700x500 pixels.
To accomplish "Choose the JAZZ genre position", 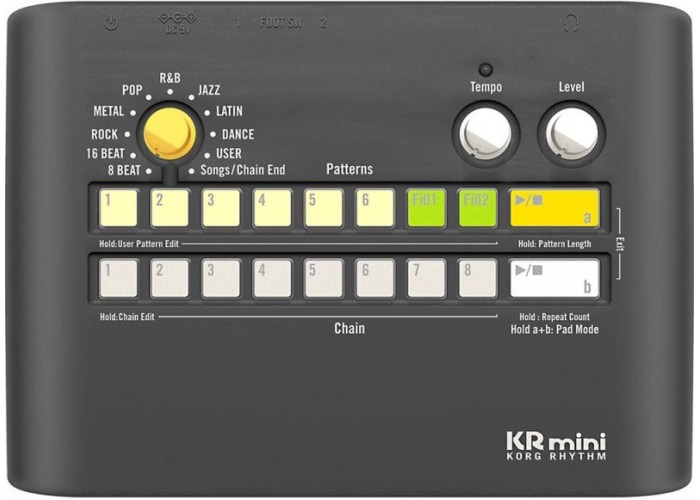I will (x=209, y=90).
